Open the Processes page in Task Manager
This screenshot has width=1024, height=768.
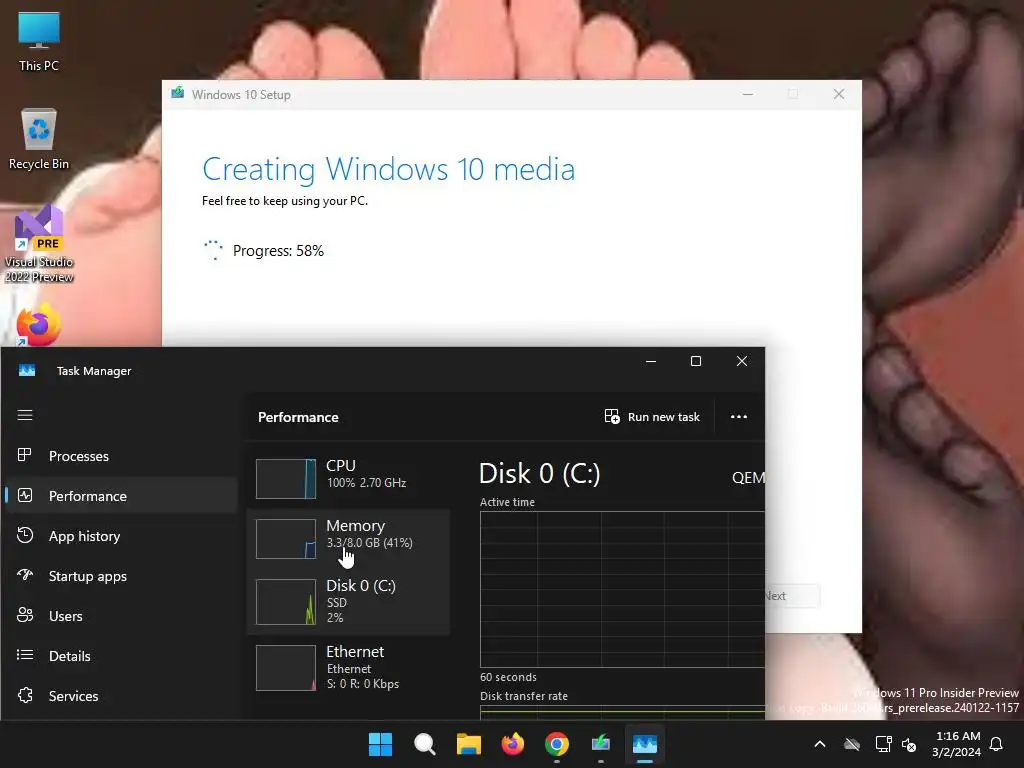click(120, 456)
